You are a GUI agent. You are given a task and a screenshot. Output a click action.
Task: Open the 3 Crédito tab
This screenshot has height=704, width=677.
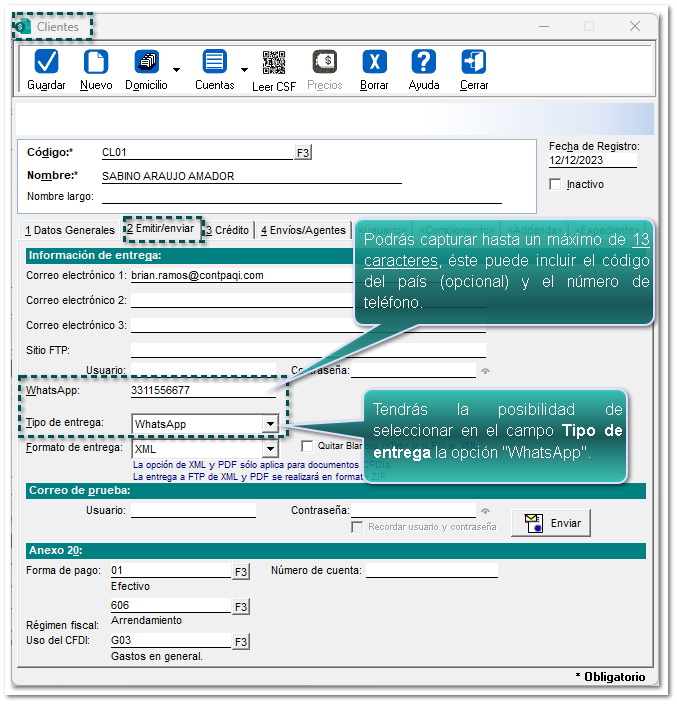click(228, 230)
